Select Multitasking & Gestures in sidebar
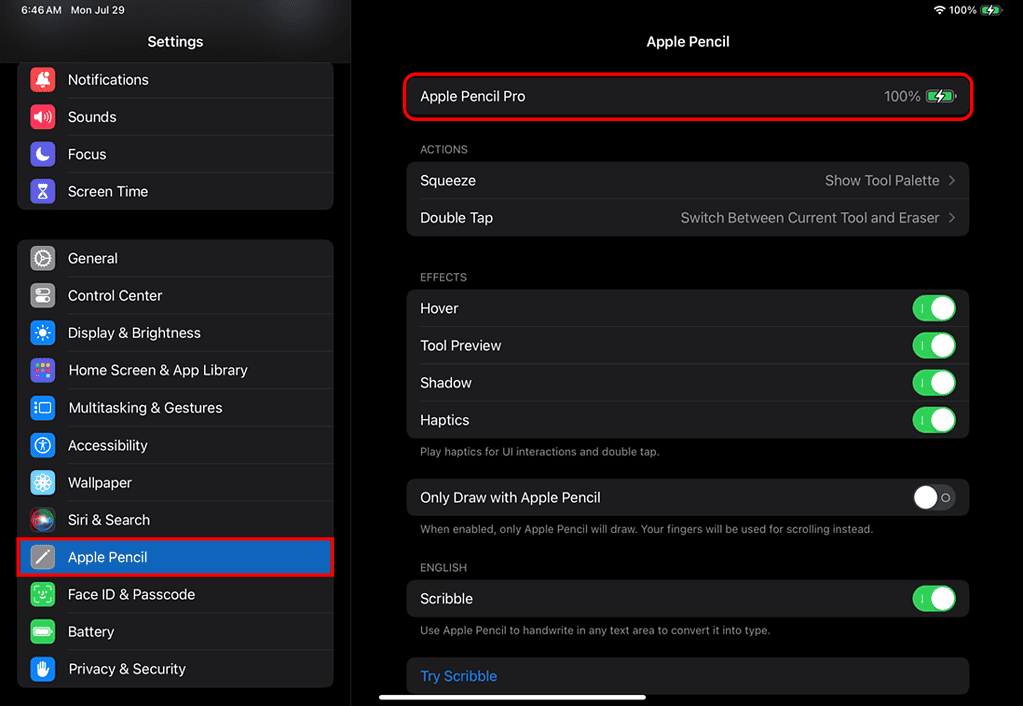This screenshot has height=706, width=1023. point(145,408)
